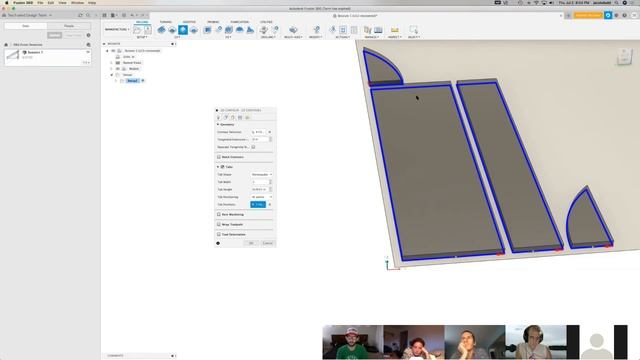The image size is (640, 360).
Task: Expand the Setup2 tree node
Action: 116,81
